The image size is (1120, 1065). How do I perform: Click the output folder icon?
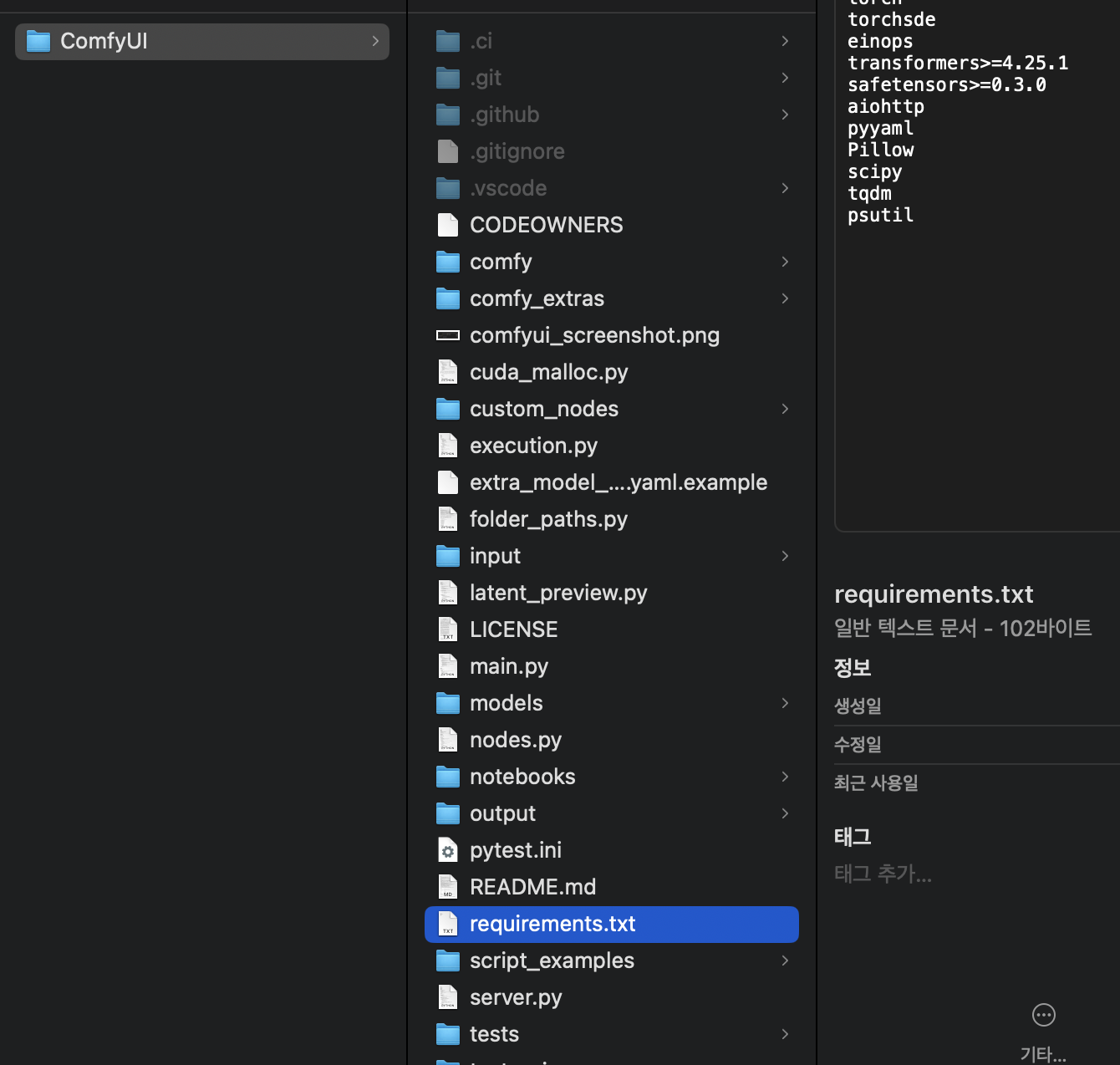tap(448, 813)
